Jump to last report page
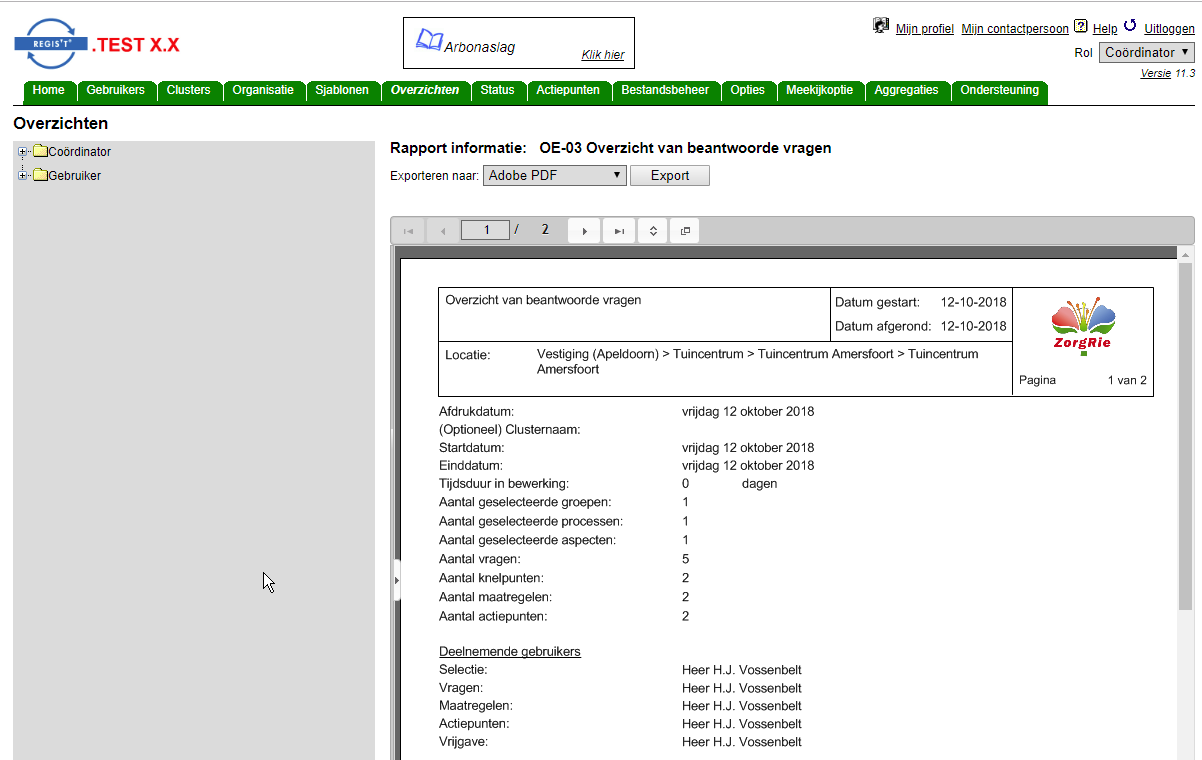1202x760 pixels. coord(619,231)
